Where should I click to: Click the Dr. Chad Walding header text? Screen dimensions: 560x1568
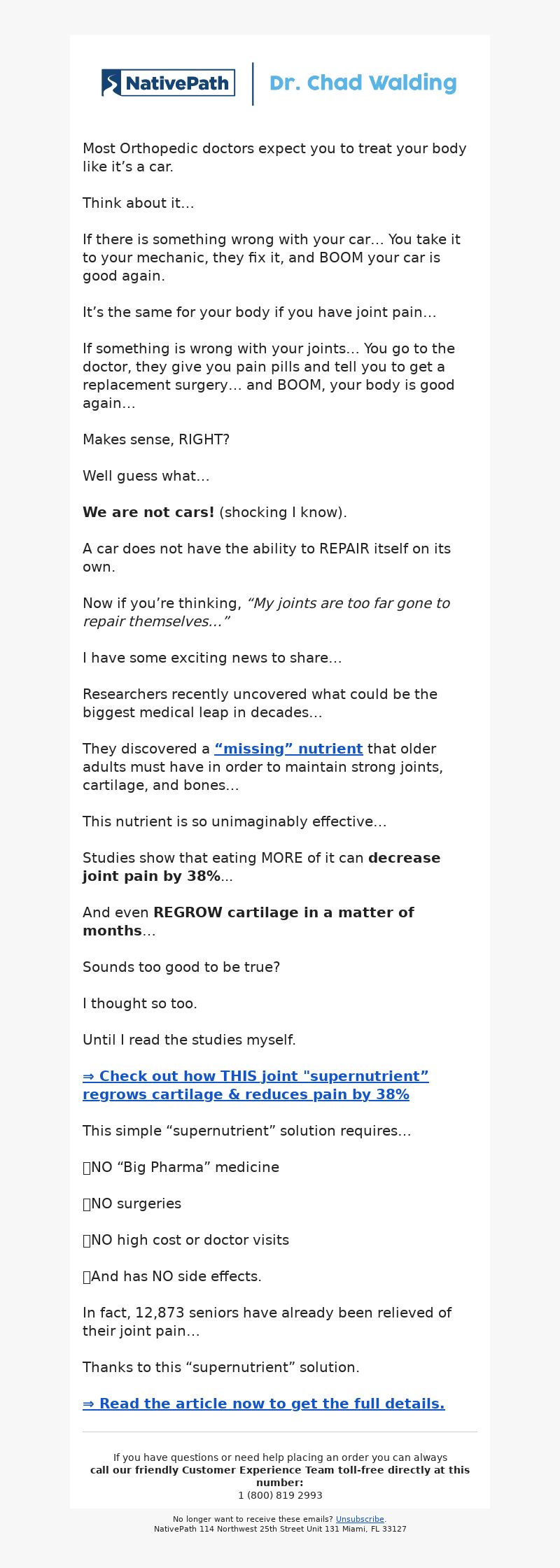(x=363, y=83)
